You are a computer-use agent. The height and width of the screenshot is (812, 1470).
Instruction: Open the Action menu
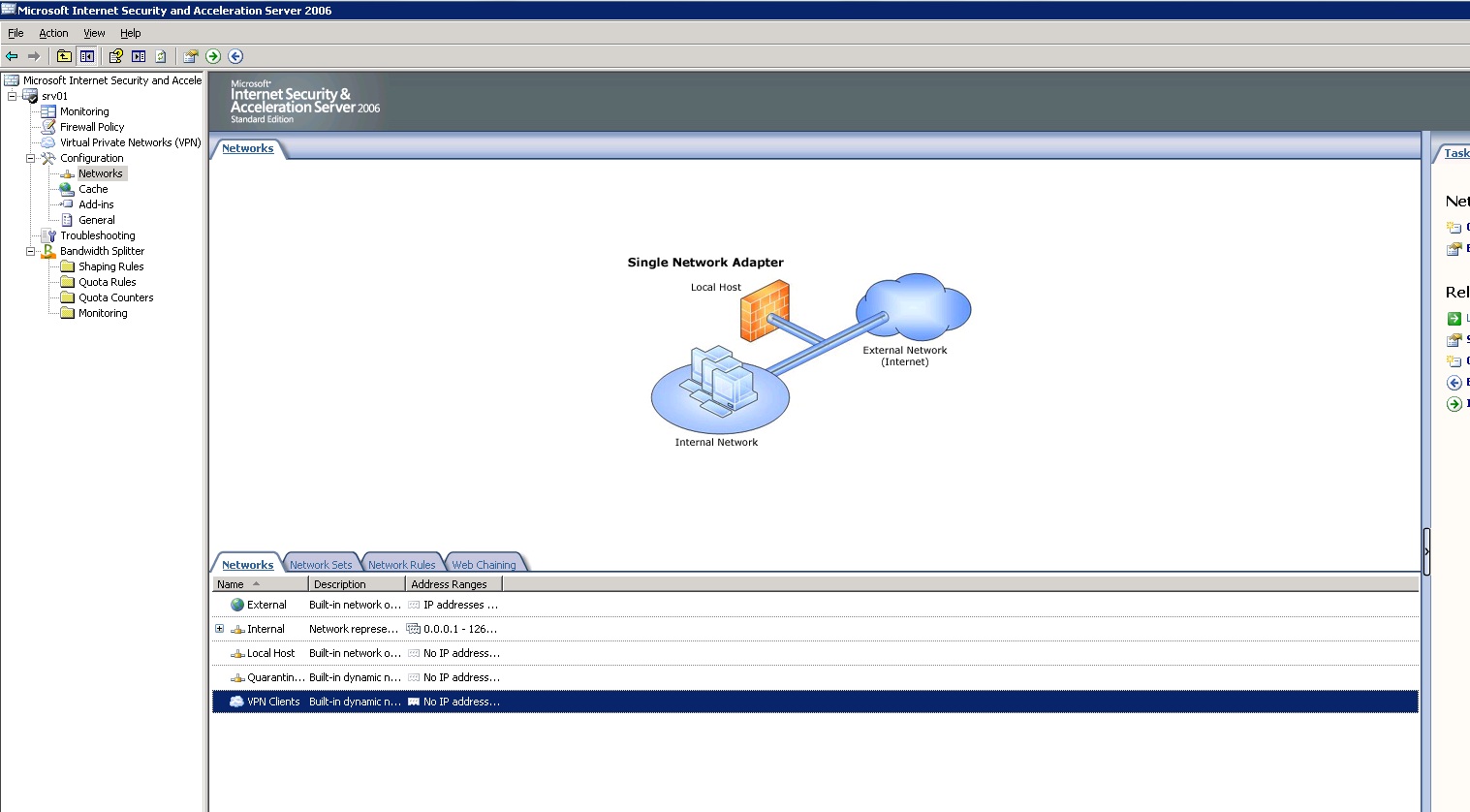point(53,33)
